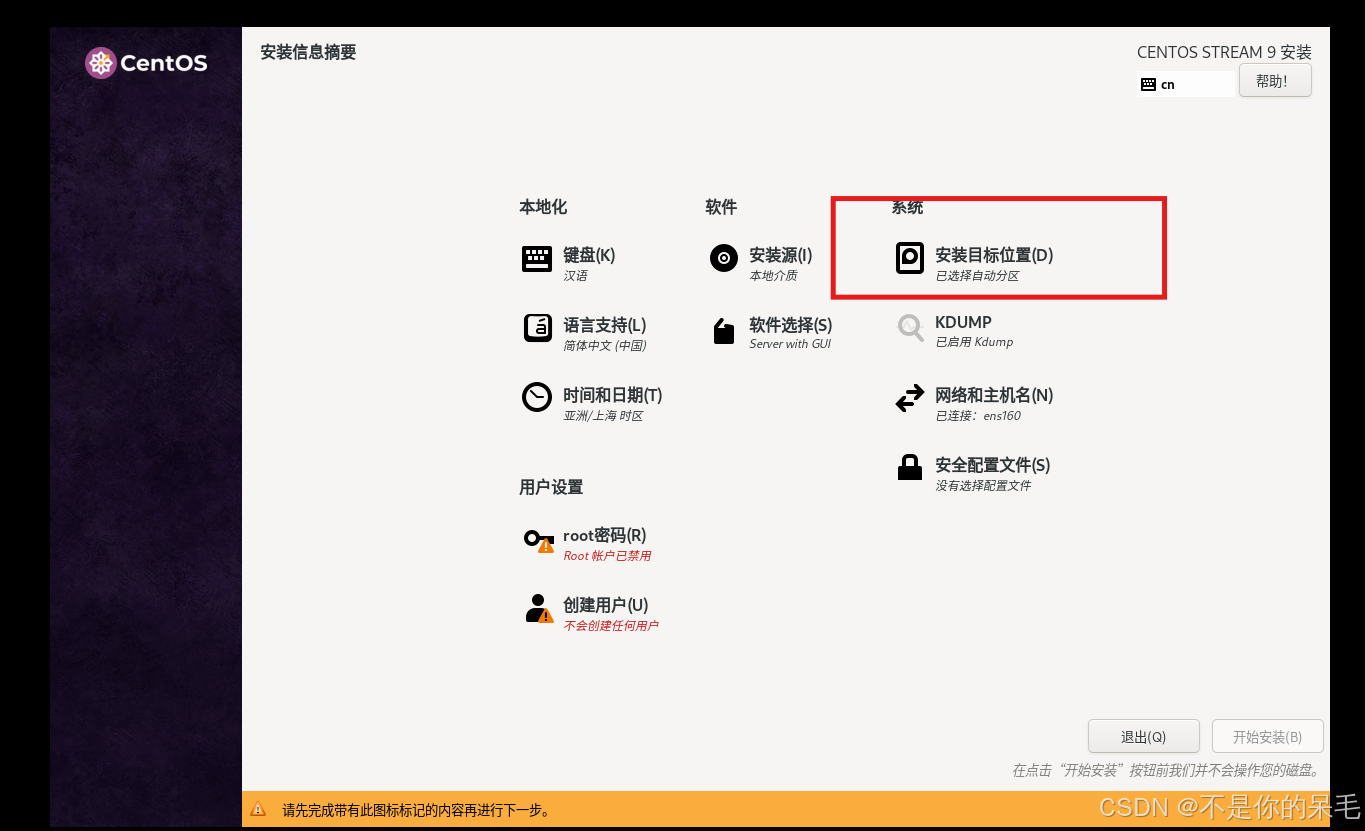Open 安全配置文件(S) label
This screenshot has height=831, width=1365.
993,465
